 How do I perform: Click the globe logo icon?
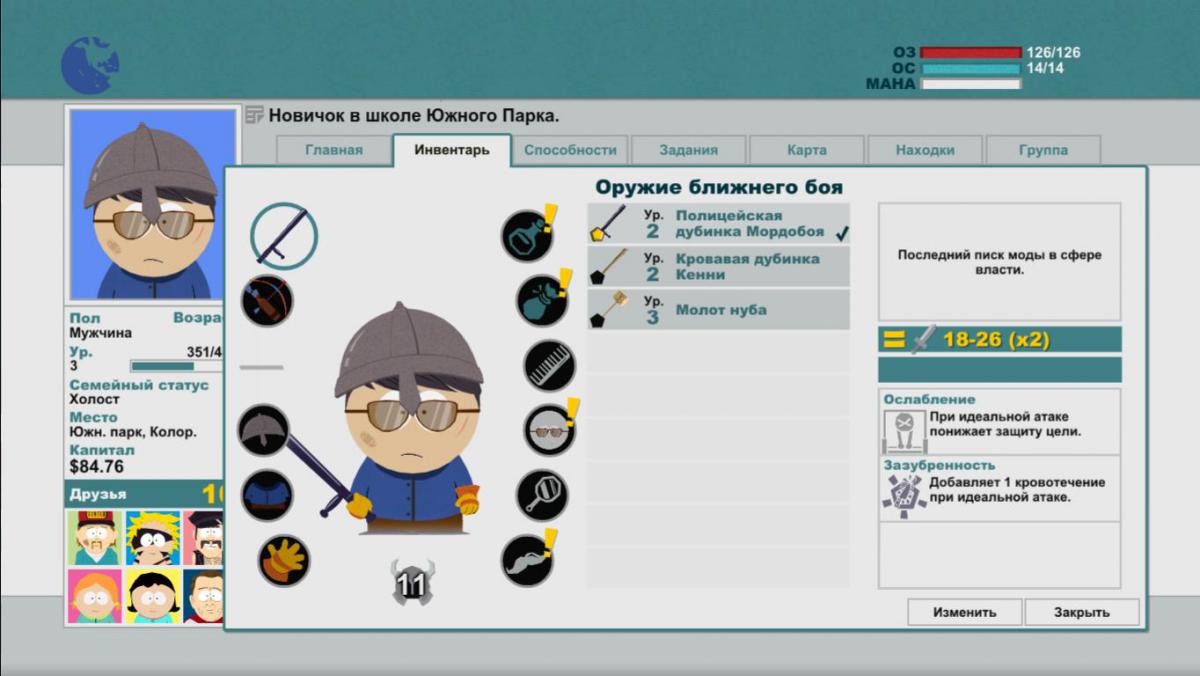[90, 65]
